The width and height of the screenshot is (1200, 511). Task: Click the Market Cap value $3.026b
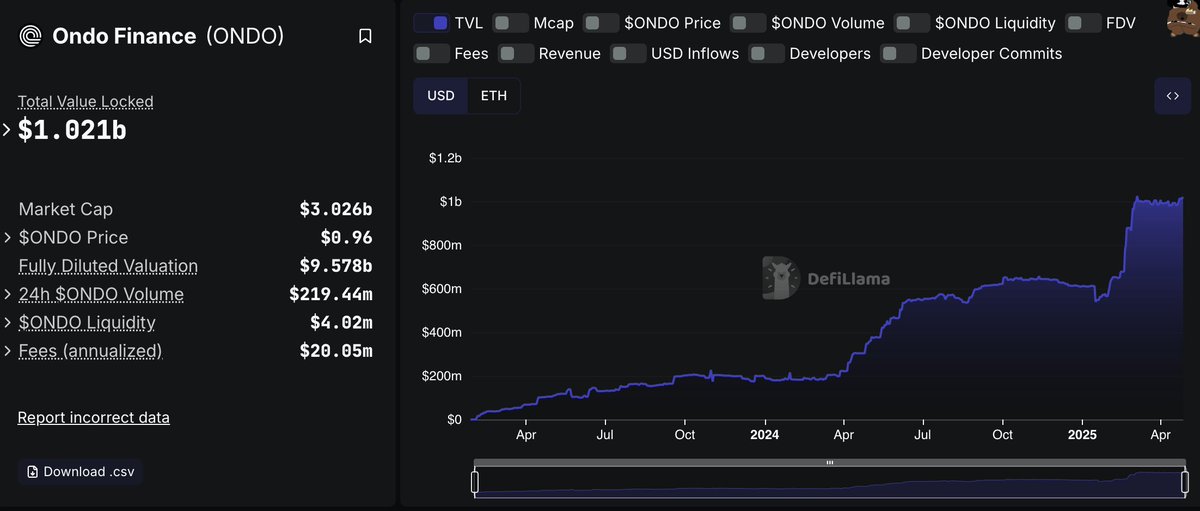(336, 209)
